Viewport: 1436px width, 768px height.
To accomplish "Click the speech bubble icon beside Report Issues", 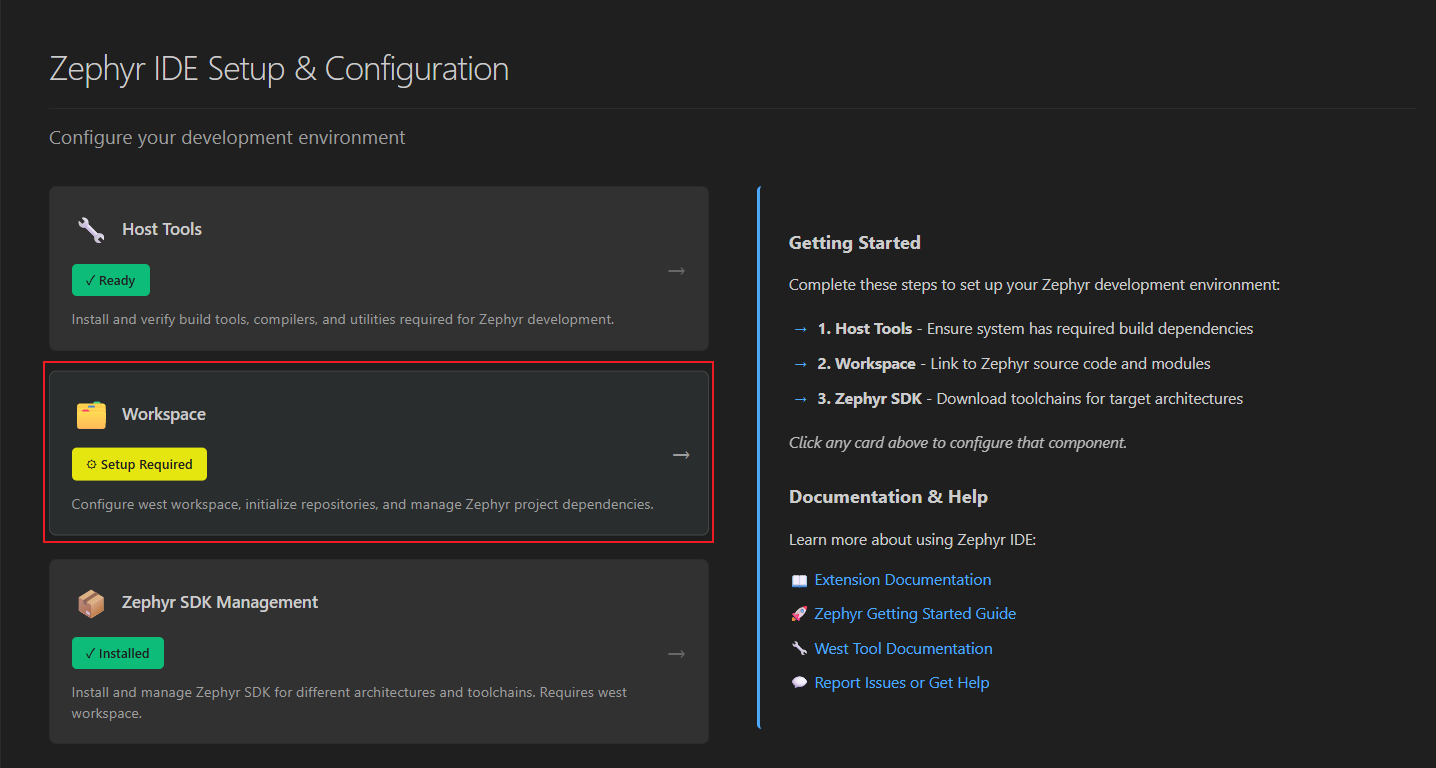I will point(799,683).
